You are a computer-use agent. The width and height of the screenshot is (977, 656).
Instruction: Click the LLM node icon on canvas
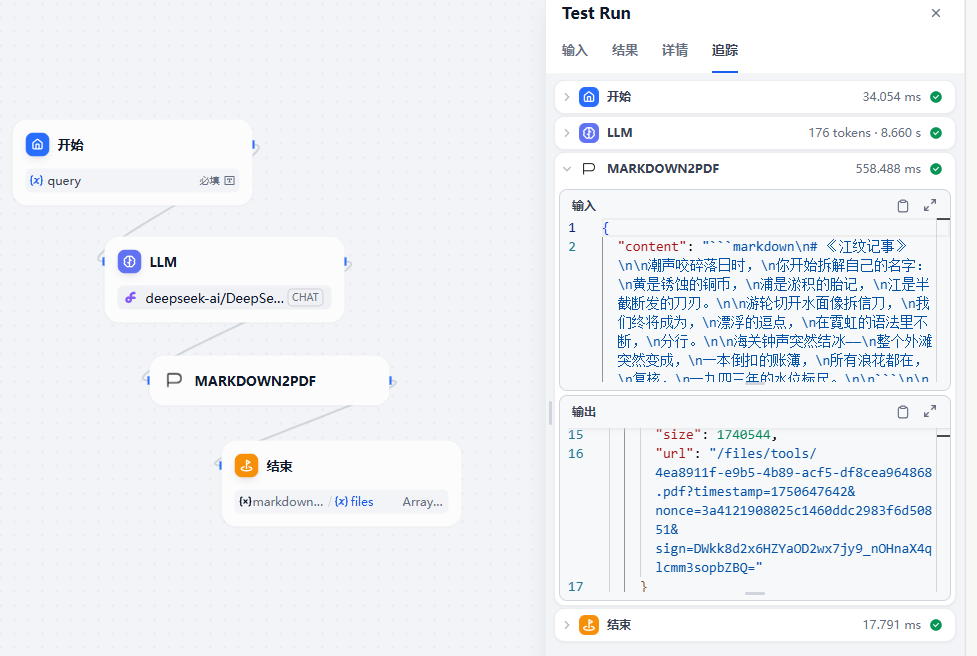(130, 262)
